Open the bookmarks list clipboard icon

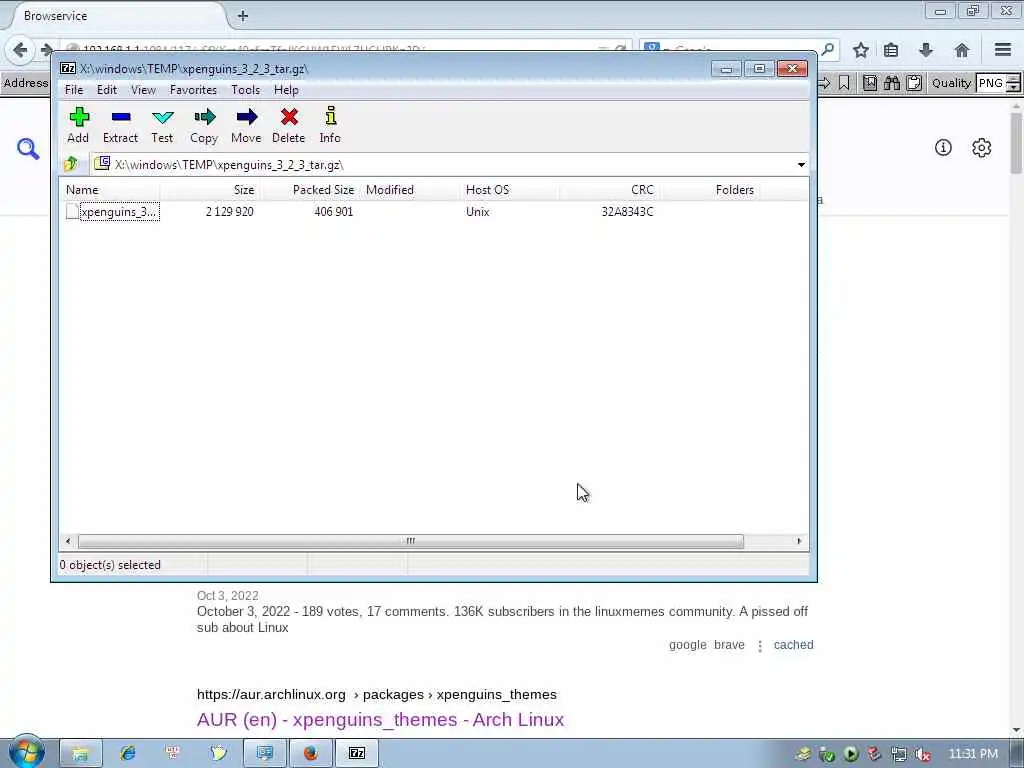coord(891,50)
